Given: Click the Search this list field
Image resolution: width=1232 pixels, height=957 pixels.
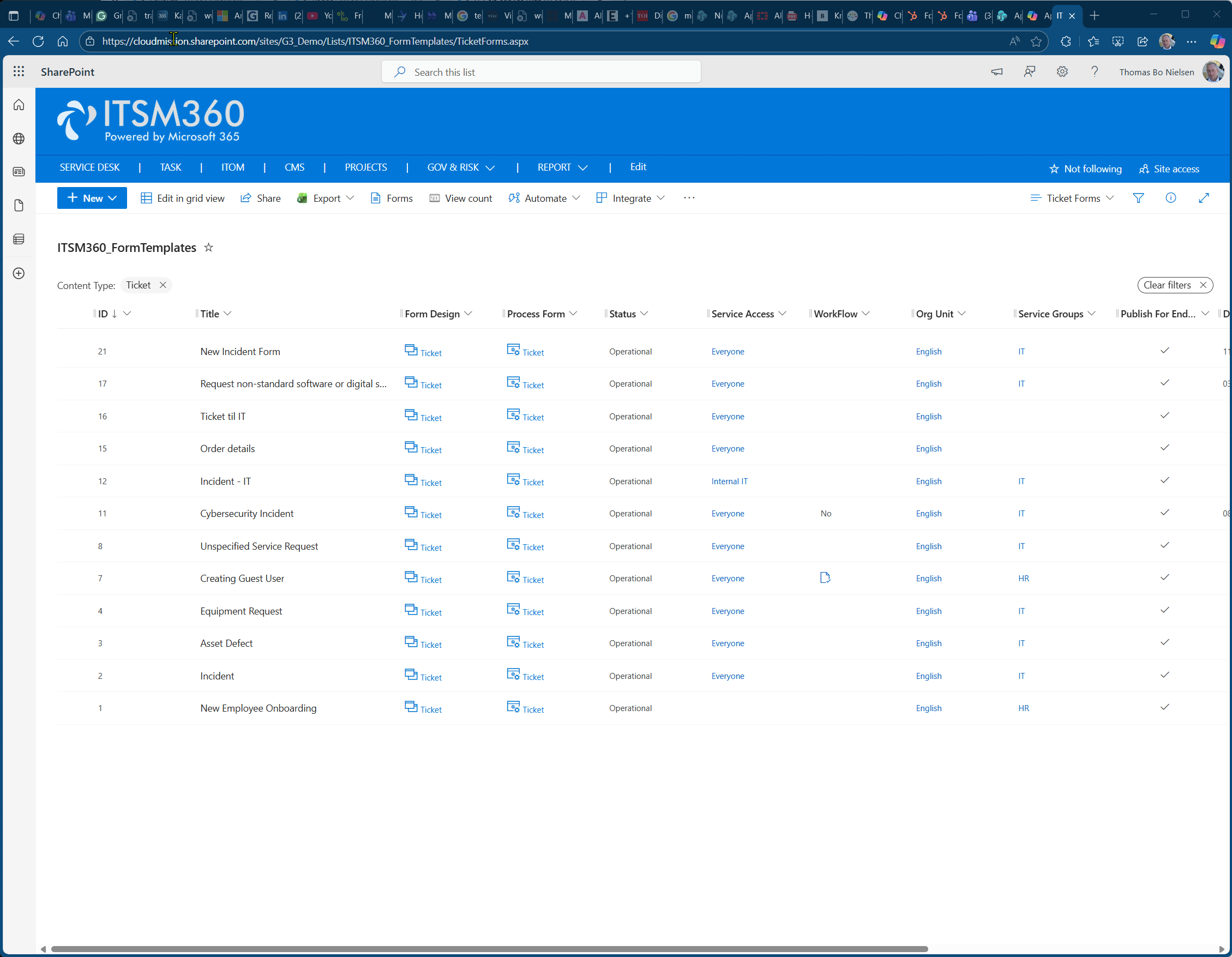Looking at the screenshot, I should [540, 71].
